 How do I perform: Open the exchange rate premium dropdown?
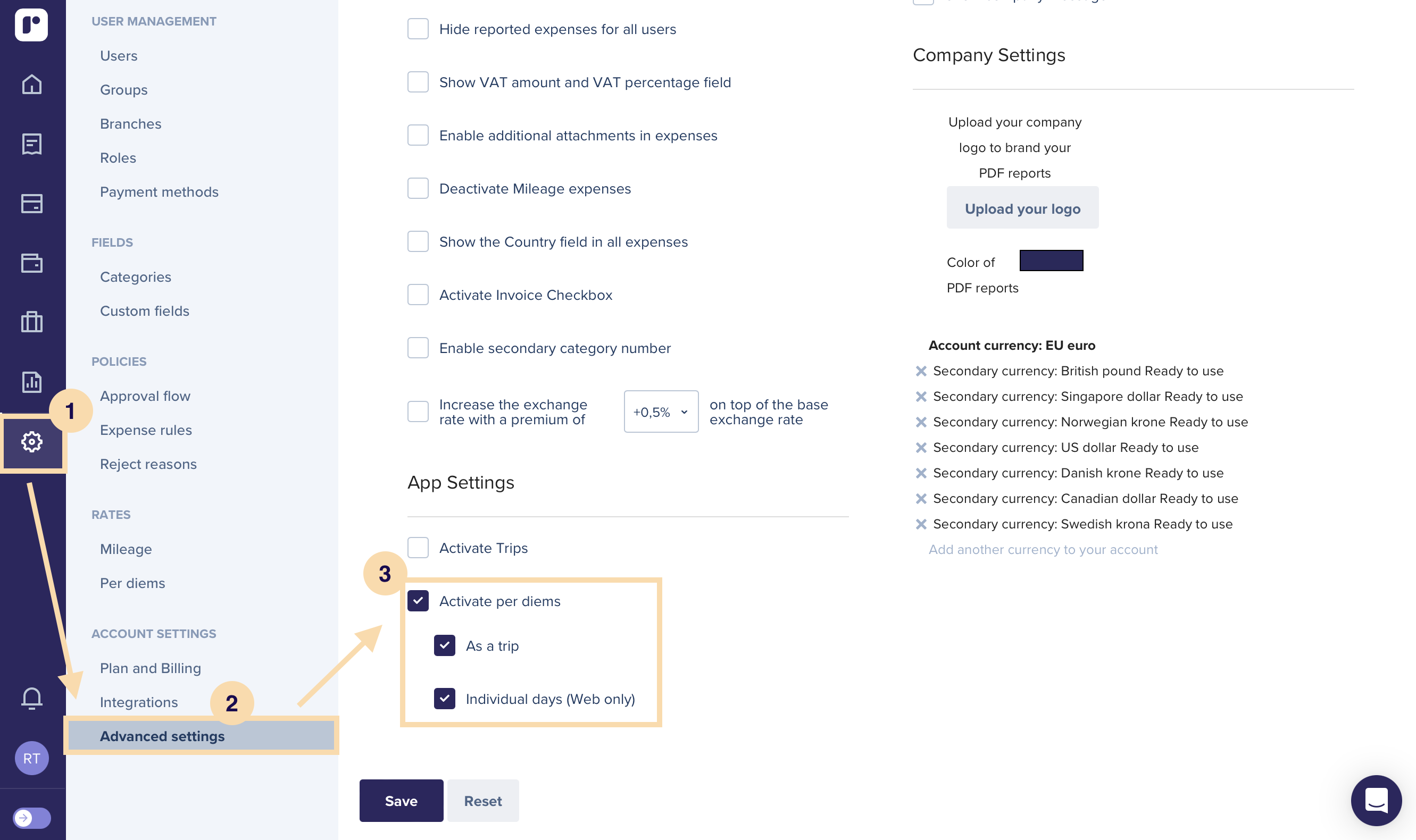click(661, 411)
